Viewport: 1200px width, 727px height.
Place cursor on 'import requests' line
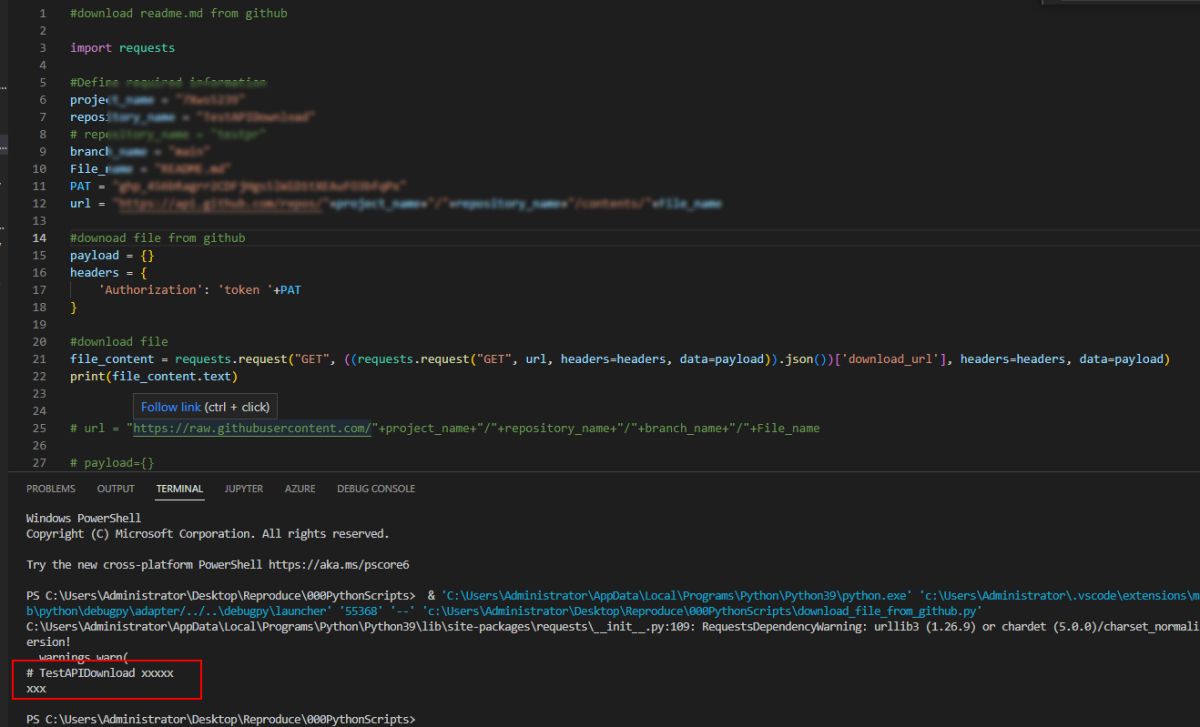(x=122, y=48)
